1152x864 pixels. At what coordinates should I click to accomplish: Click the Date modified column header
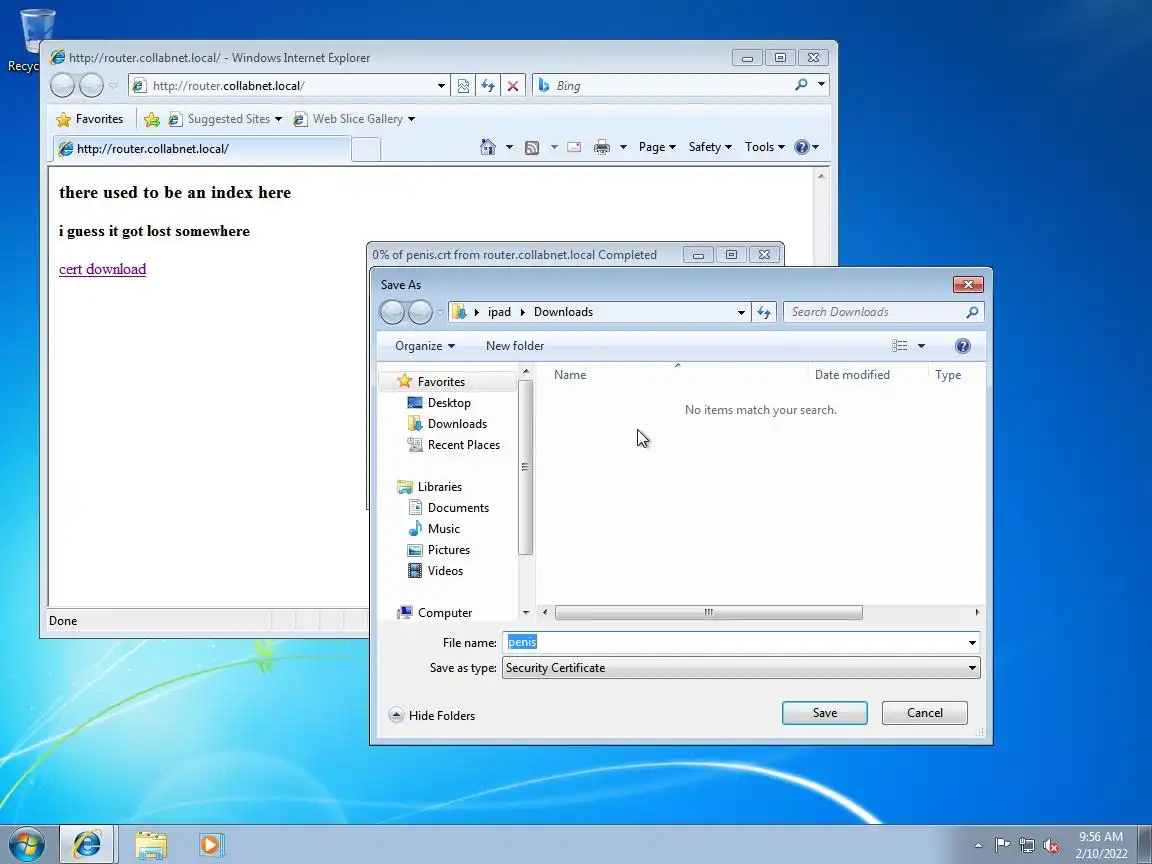pos(852,375)
